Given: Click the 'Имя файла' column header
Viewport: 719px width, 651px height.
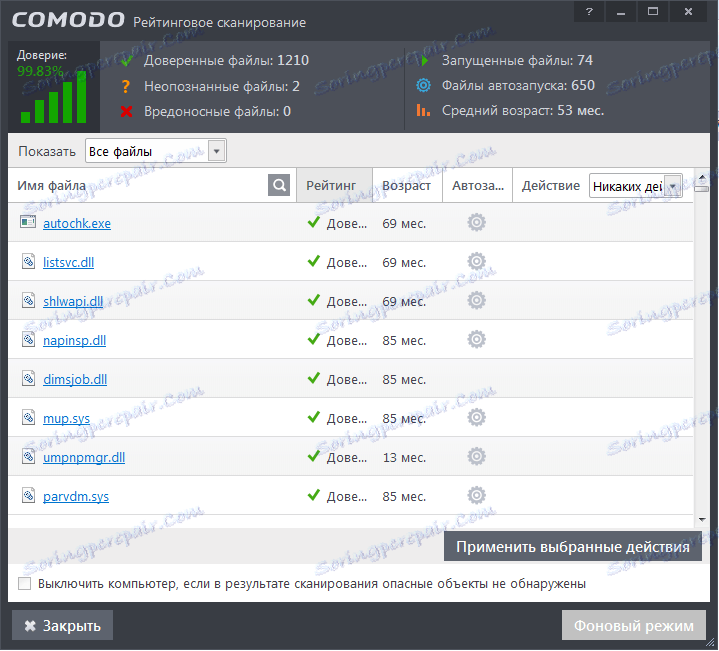Looking at the screenshot, I should coord(51,186).
